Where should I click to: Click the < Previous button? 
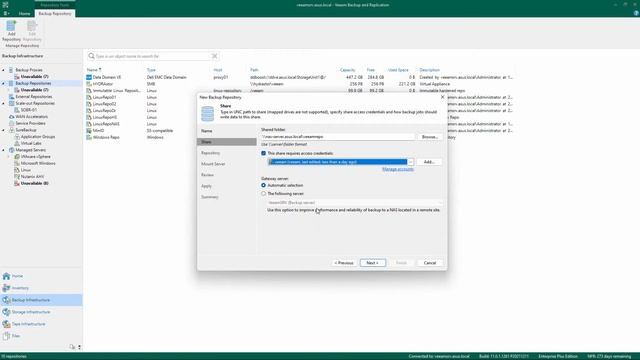click(x=344, y=263)
